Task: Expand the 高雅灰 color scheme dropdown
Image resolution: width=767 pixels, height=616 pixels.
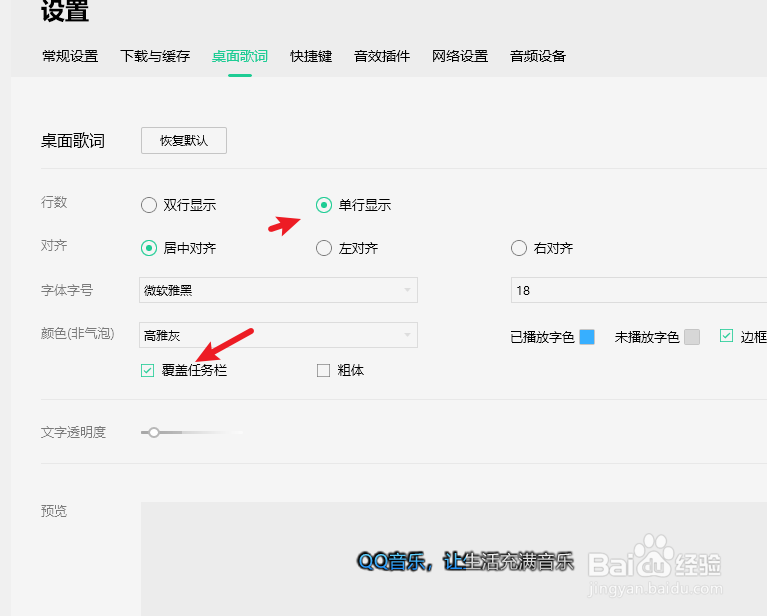Action: coord(278,335)
